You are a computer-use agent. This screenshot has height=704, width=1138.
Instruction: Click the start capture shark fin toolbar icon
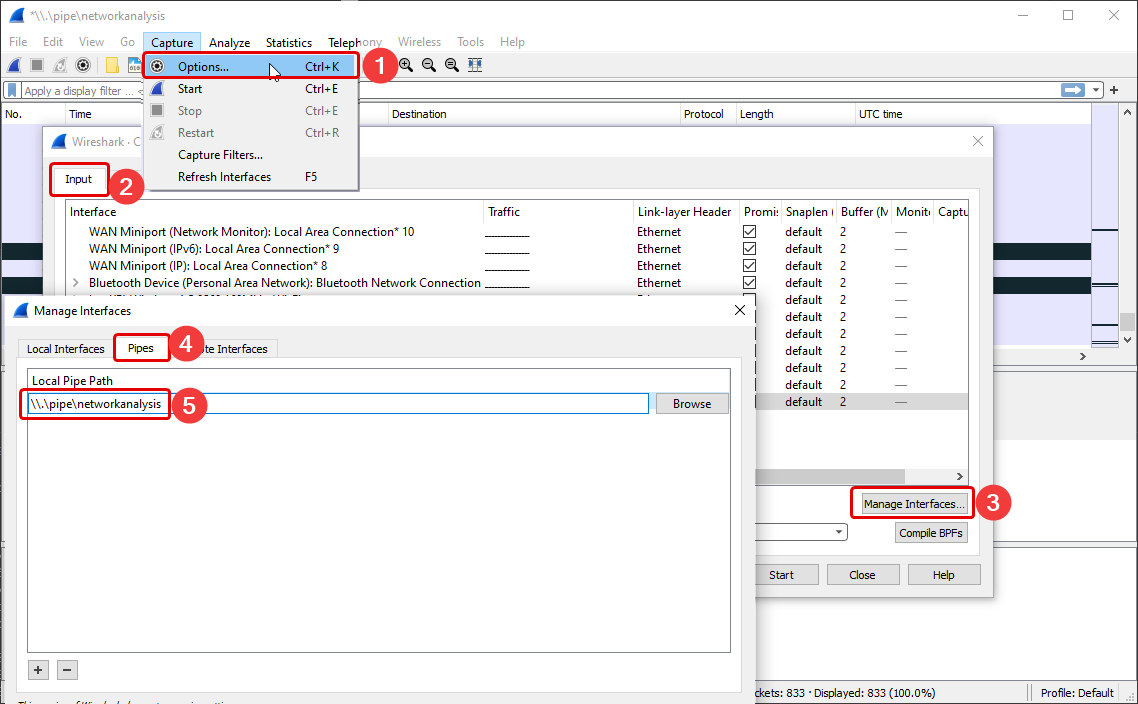coord(14,65)
